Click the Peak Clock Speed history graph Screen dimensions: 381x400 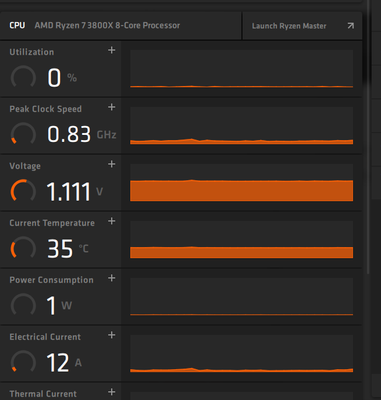click(x=242, y=126)
